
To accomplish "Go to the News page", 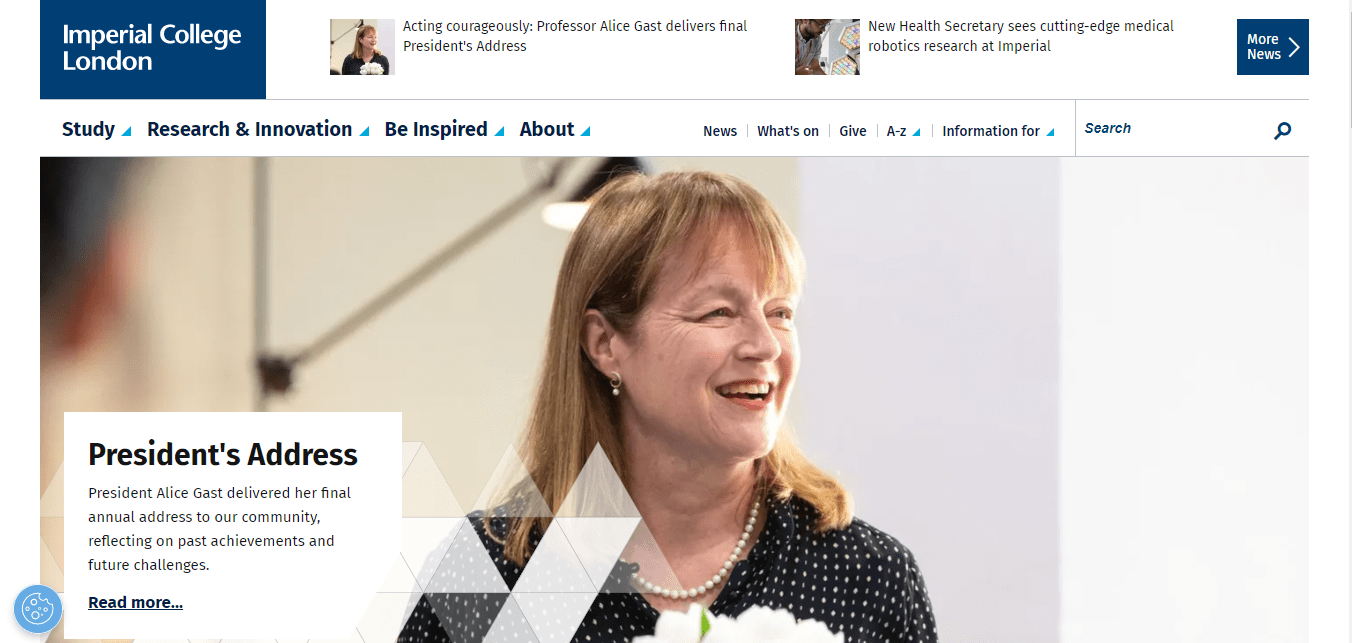I will (720, 131).
